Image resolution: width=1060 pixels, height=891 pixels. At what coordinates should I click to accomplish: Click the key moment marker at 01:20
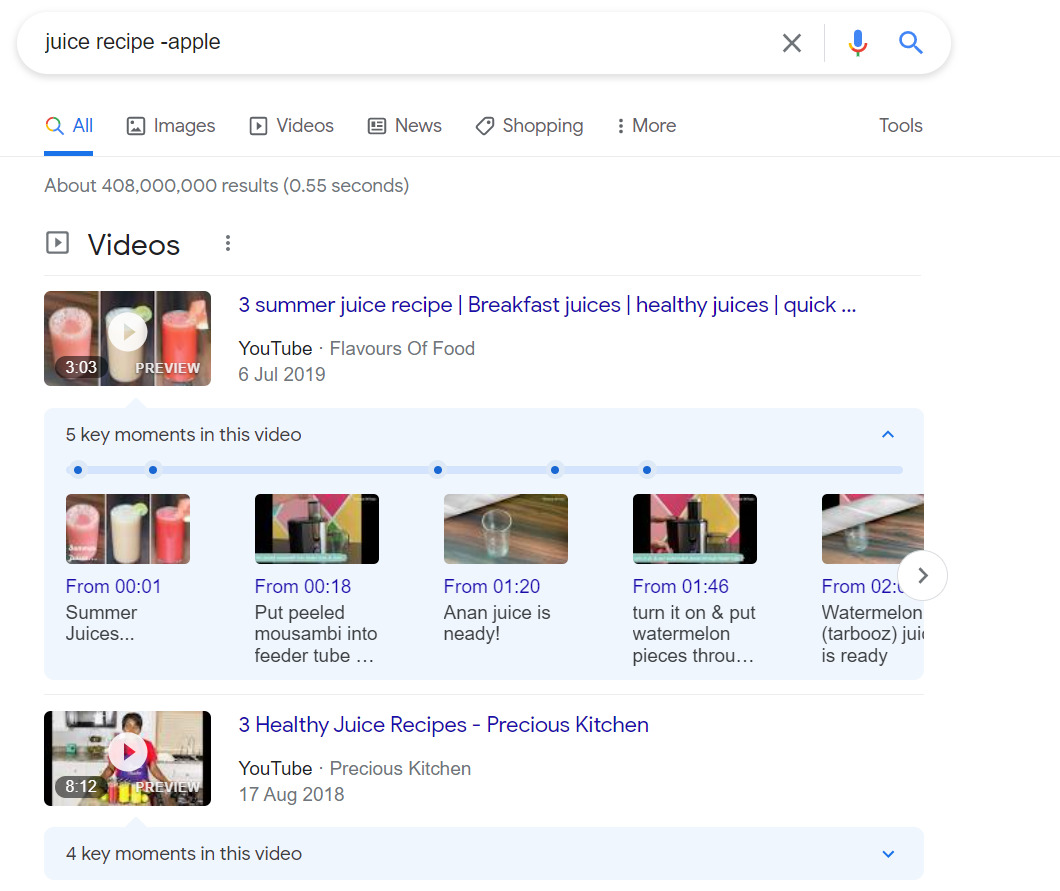pos(437,469)
